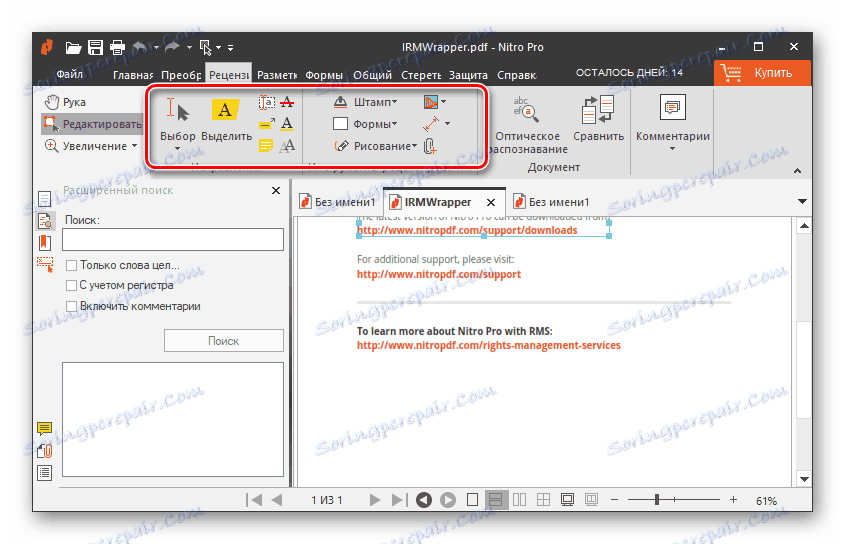This screenshot has height=544, width=845.
Task: Select the strikethrough text markup icon
Action: tap(287, 102)
